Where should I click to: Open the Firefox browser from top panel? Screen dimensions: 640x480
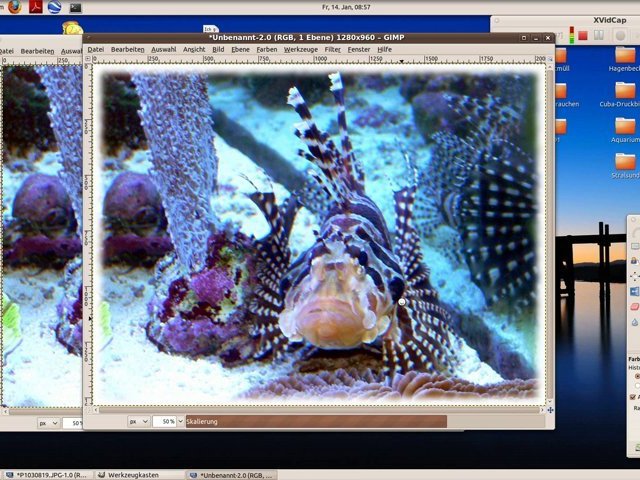click(x=14, y=7)
